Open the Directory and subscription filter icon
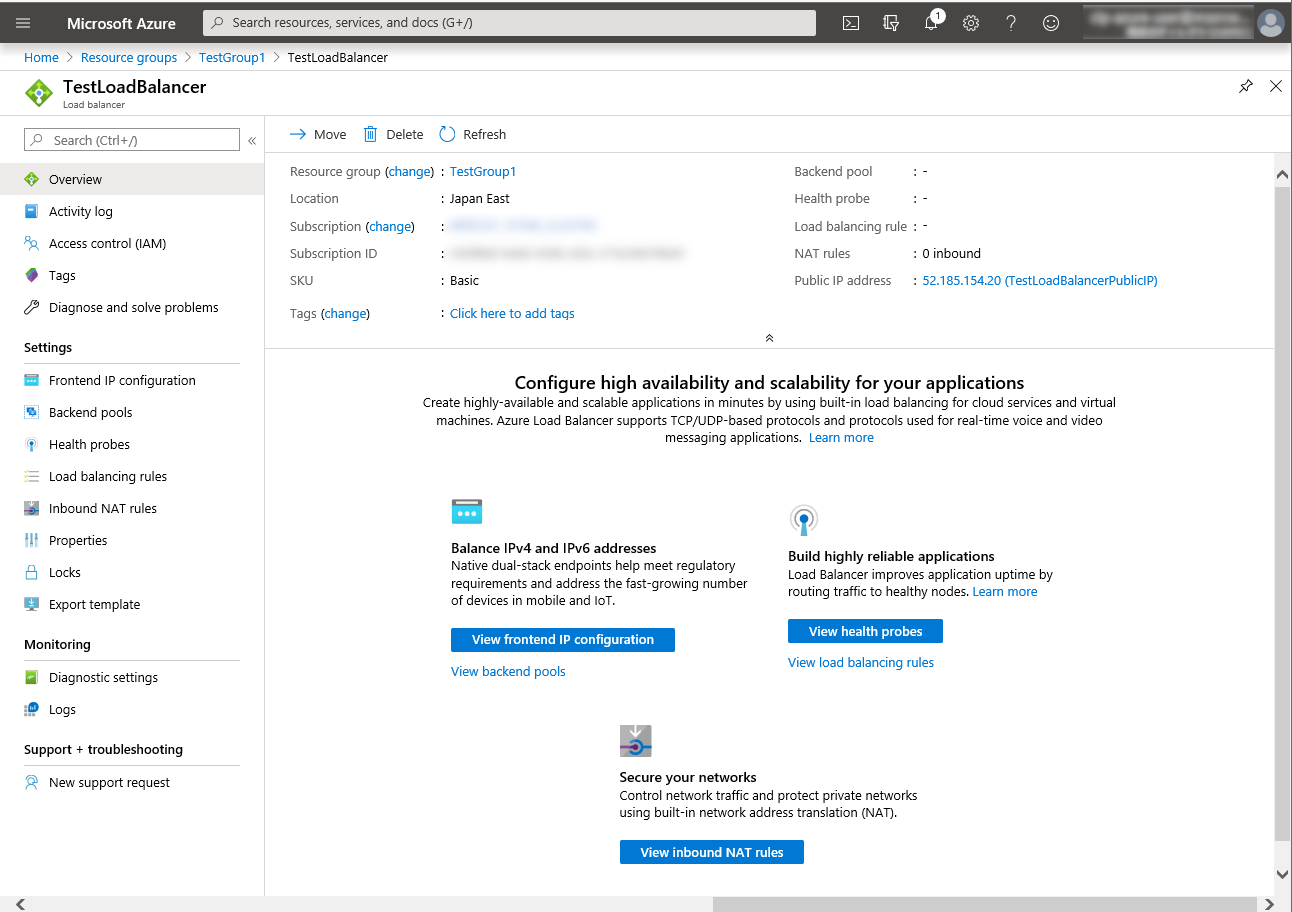This screenshot has width=1292, height=912. [x=891, y=23]
